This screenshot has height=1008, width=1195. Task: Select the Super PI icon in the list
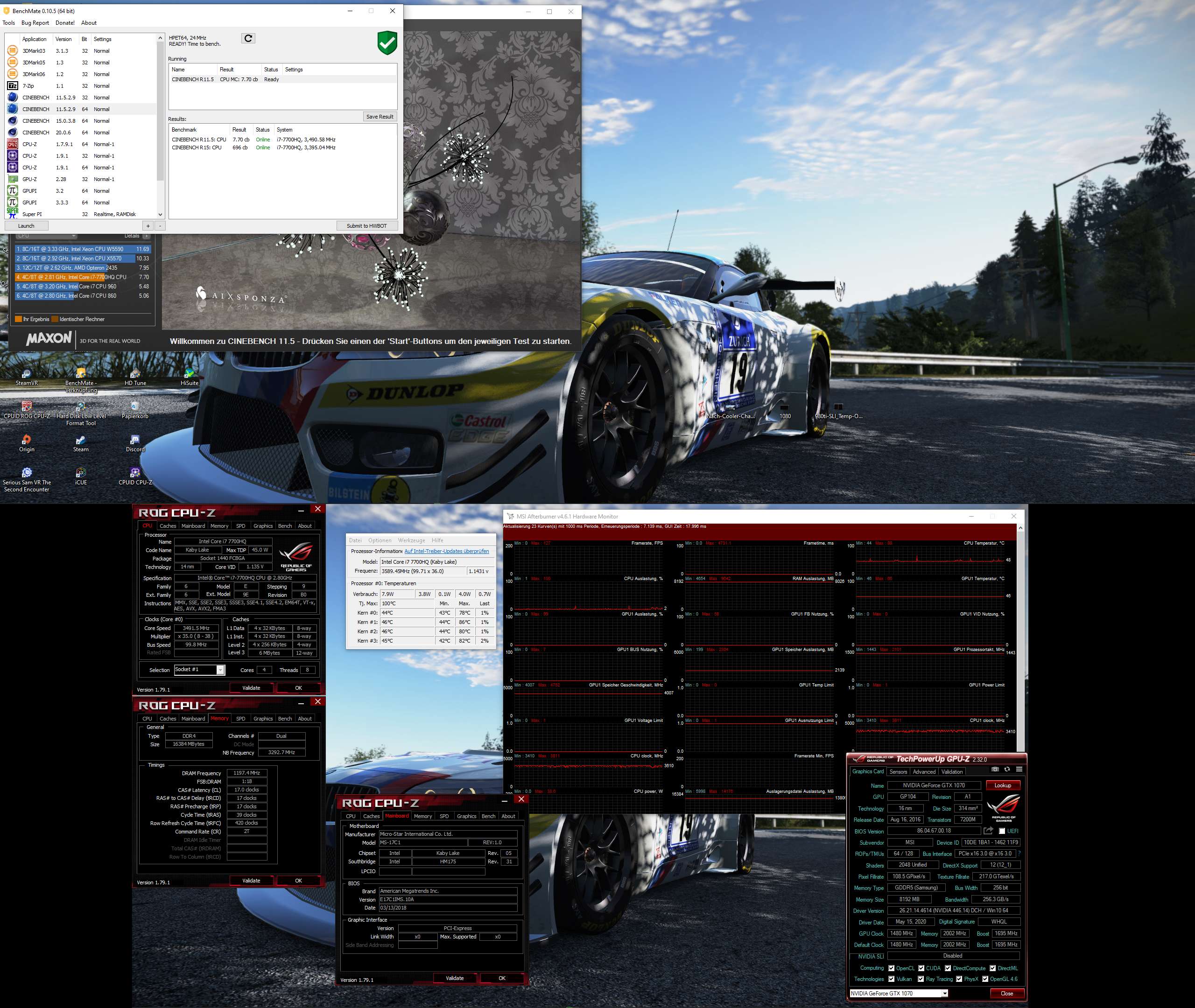12,213
